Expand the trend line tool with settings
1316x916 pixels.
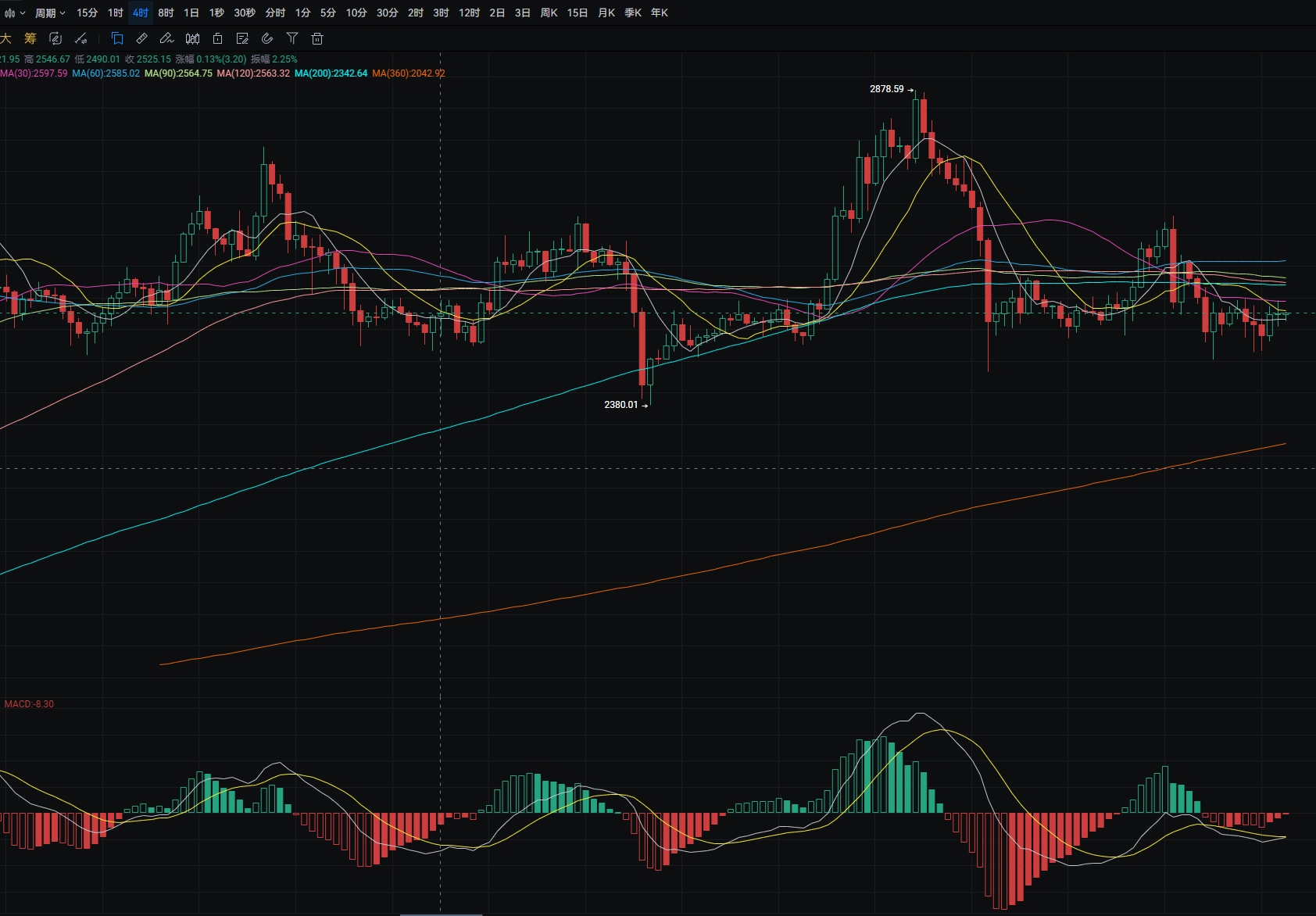[x=80, y=38]
